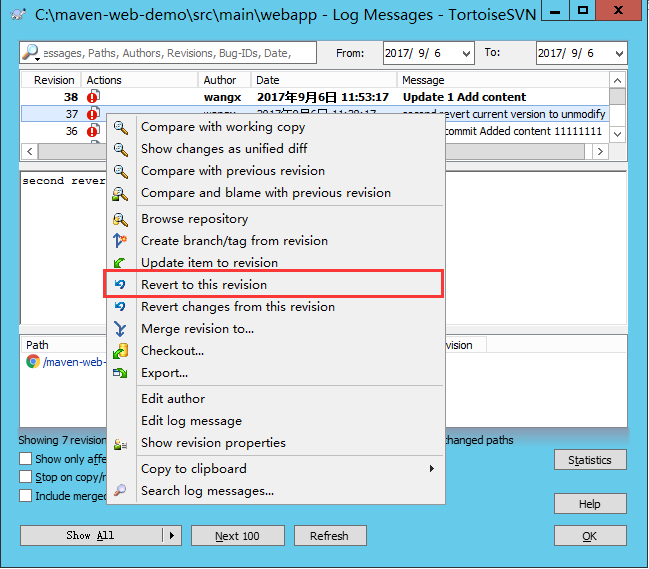Click the Show revision properties icon
This screenshot has width=649, height=569.
coord(120,444)
